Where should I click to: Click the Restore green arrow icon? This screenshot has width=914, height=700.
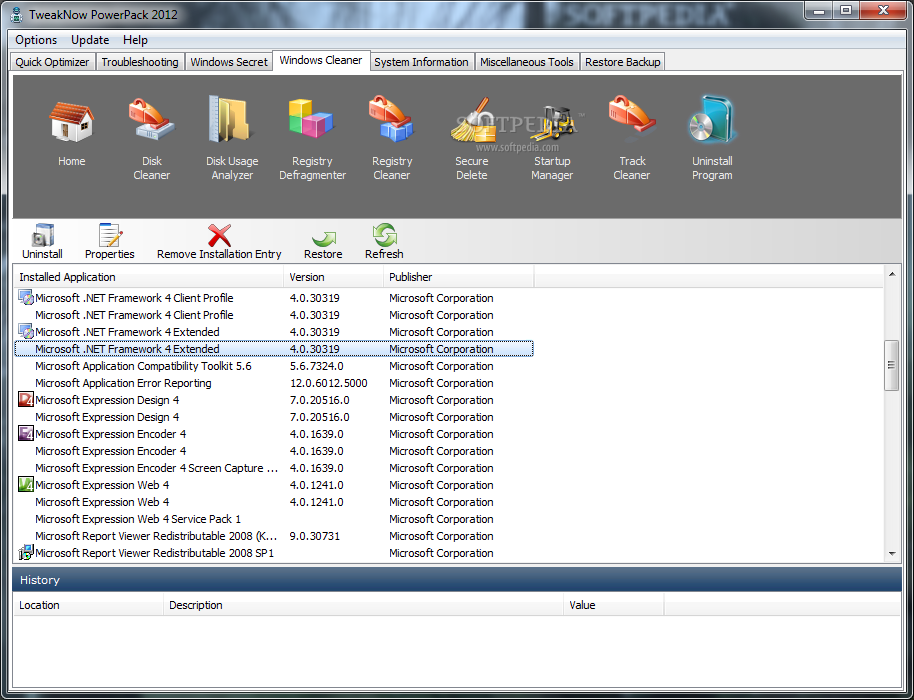[323, 239]
